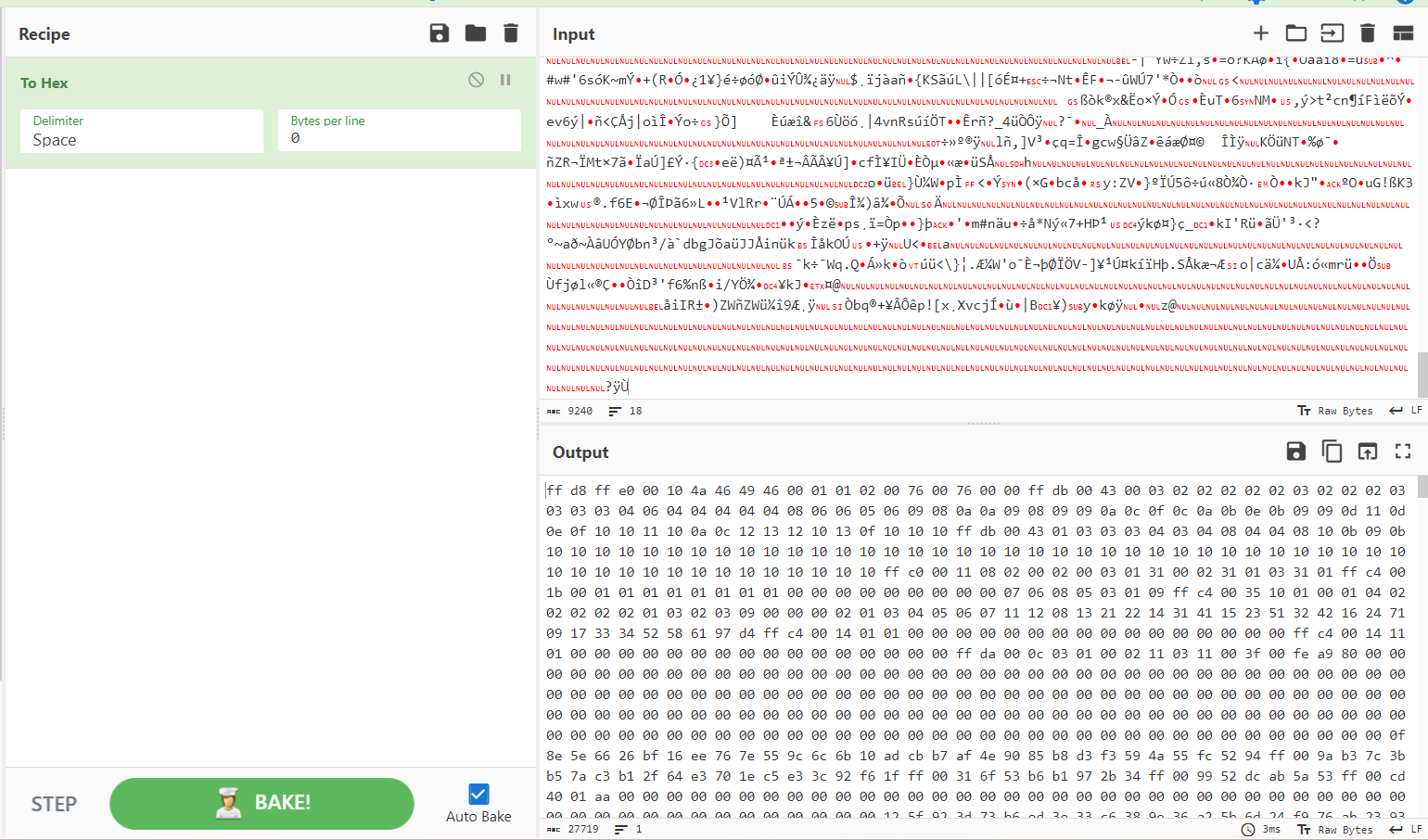
Task: Set breakpoint on To Hex operation
Action: [x=505, y=80]
